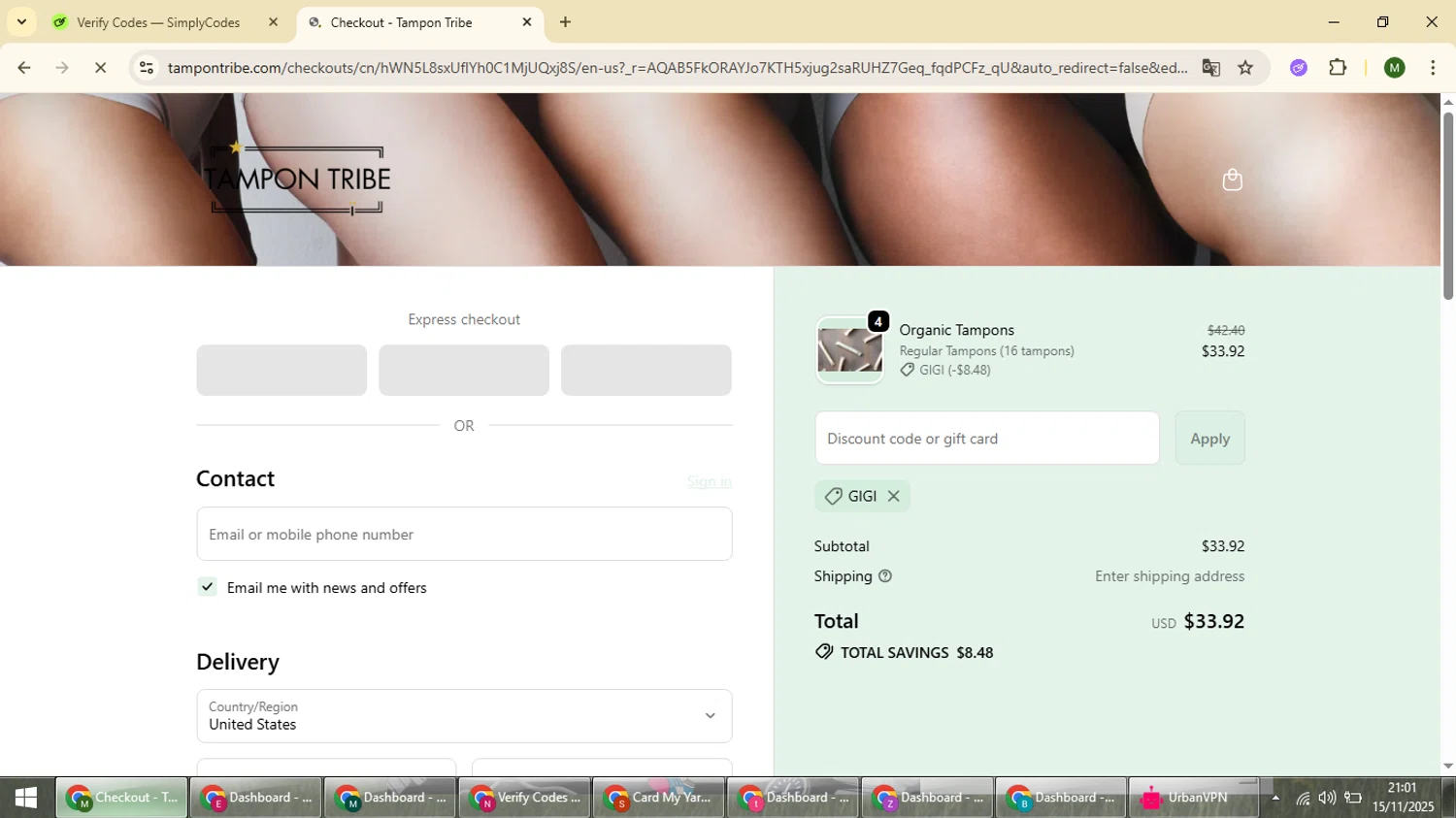Uncheck Email me with news and offers

[207, 587]
